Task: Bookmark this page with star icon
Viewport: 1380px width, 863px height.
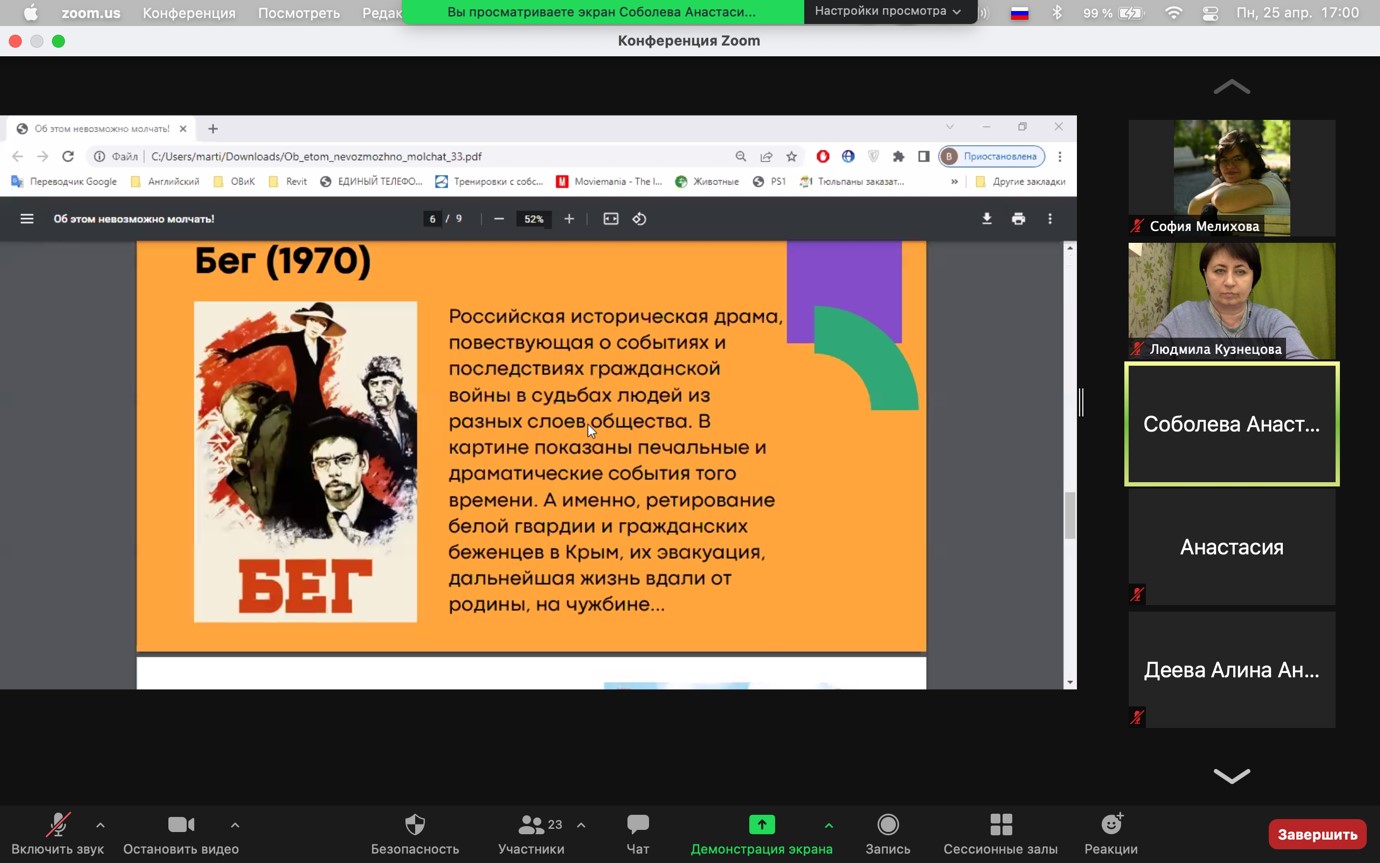Action: (792, 156)
